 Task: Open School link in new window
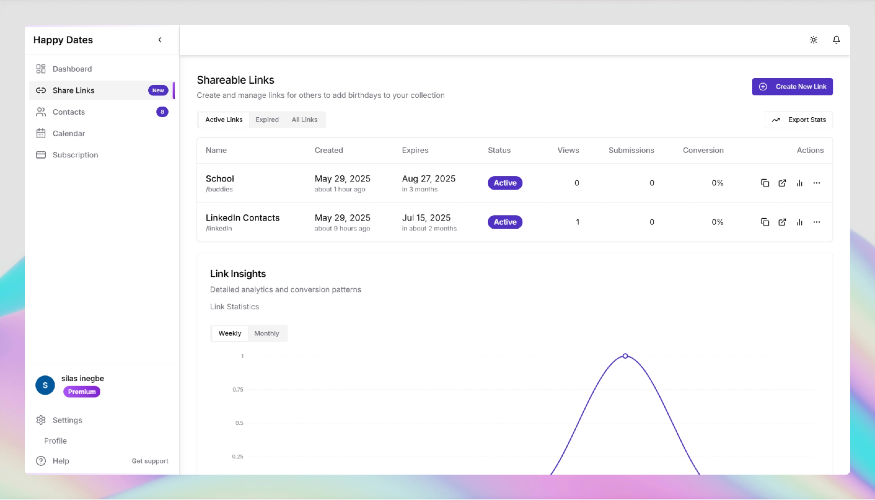[x=782, y=183]
